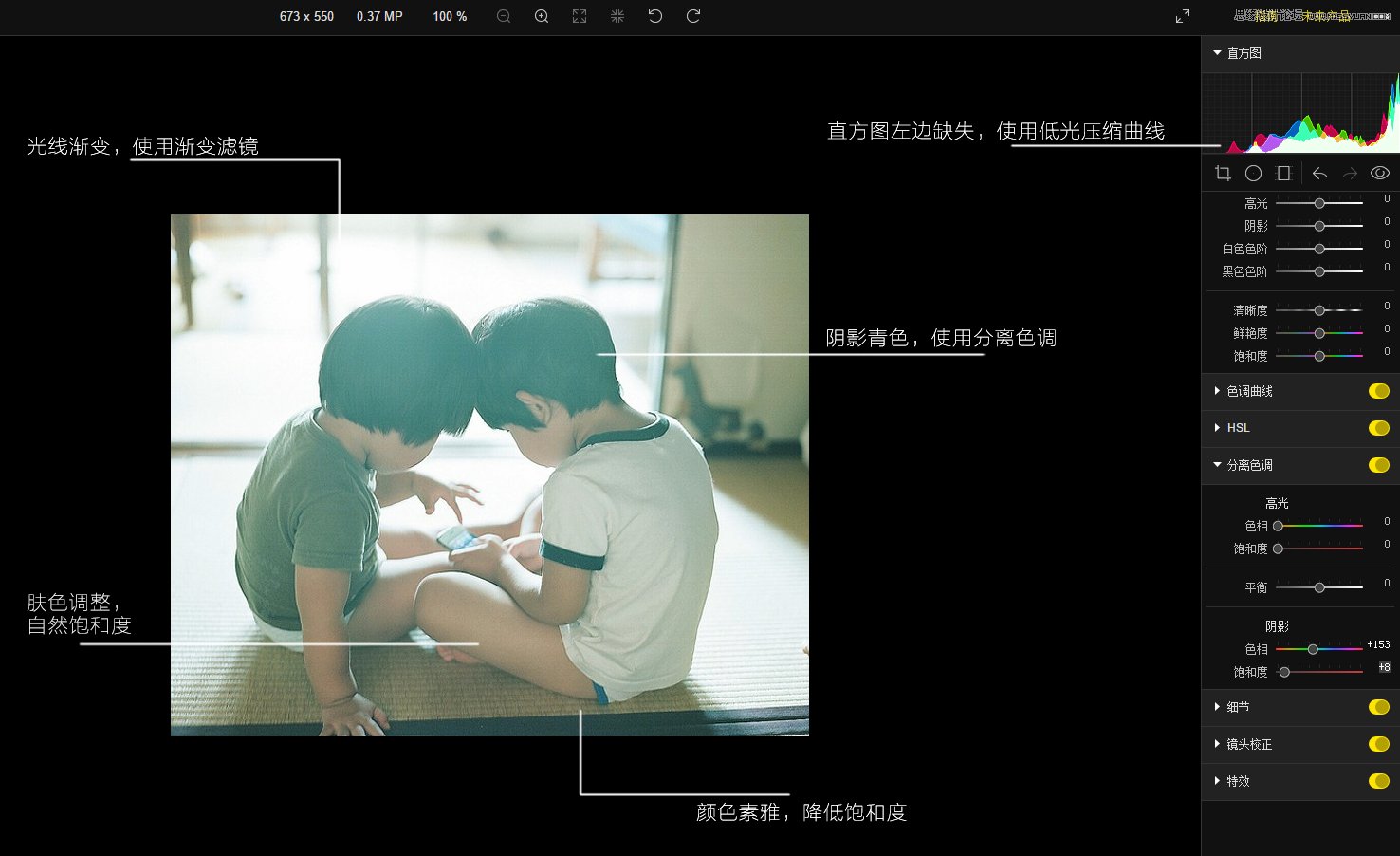Collapse the 分离色调 section
1400x856 pixels.
click(x=1218, y=465)
